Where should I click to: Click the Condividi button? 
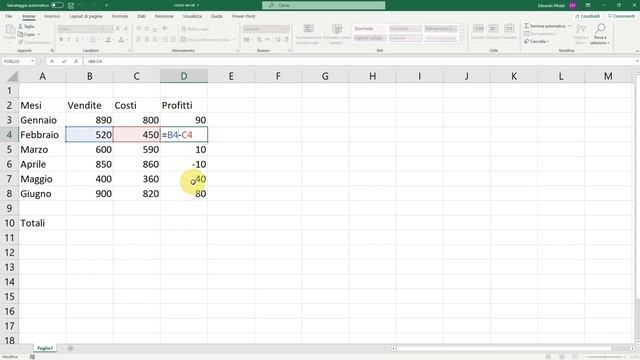(587, 16)
